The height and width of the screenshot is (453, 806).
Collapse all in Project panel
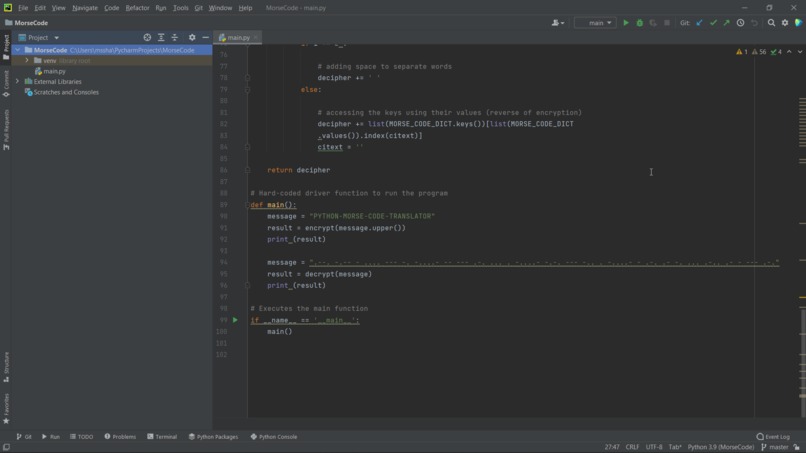[x=175, y=38]
